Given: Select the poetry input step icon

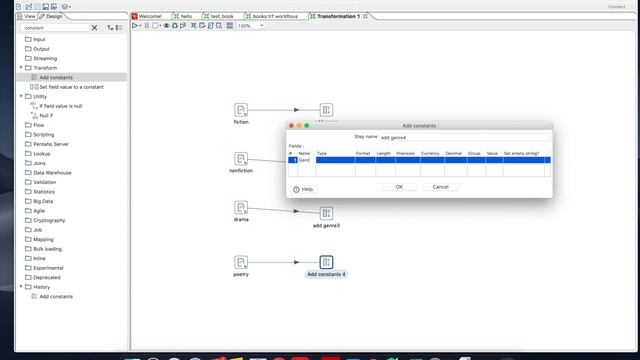Looking at the screenshot, I should point(241,262).
